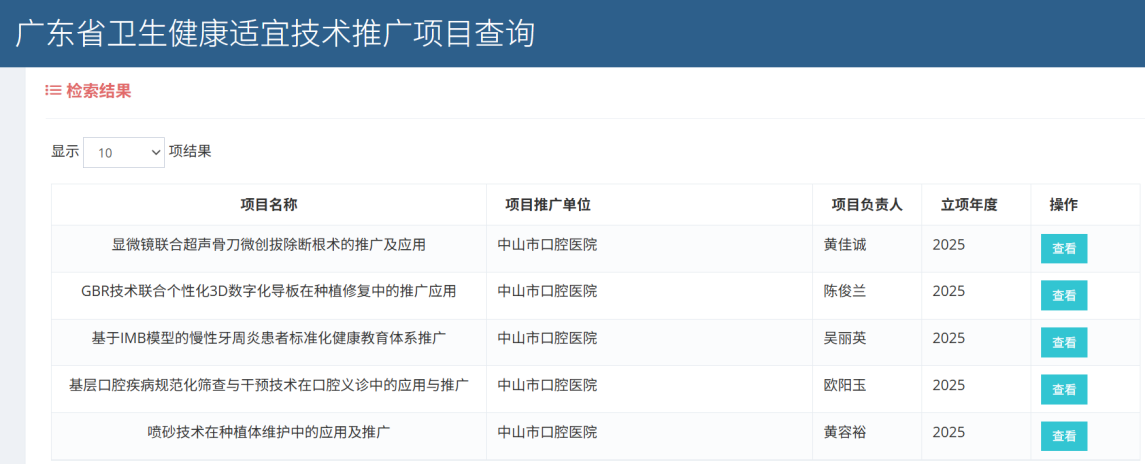The height and width of the screenshot is (464, 1145).
Task: Open 查看 for 吴丽英's project
Action: (x=1063, y=342)
